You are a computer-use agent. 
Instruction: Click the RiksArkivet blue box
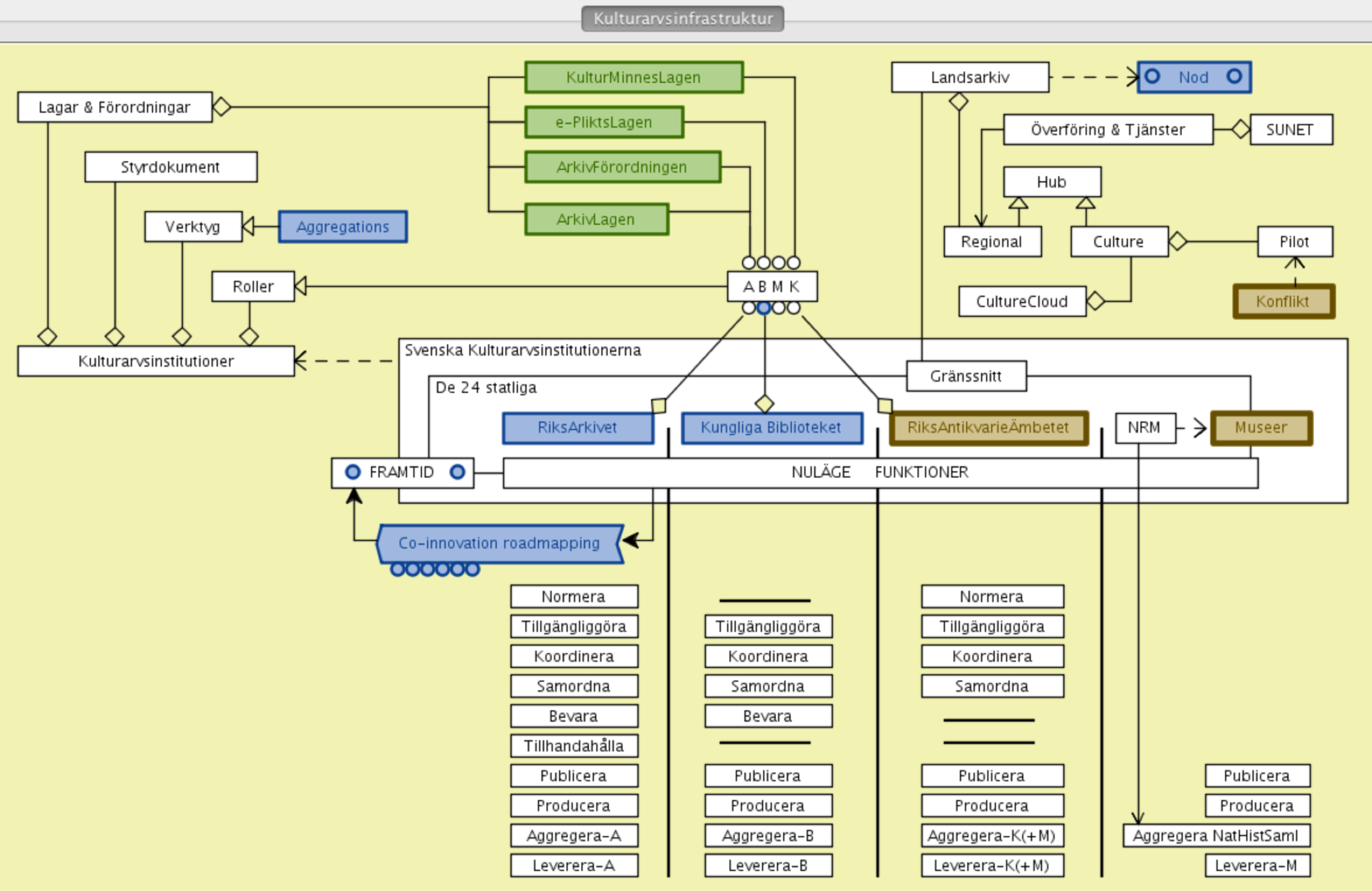577,427
